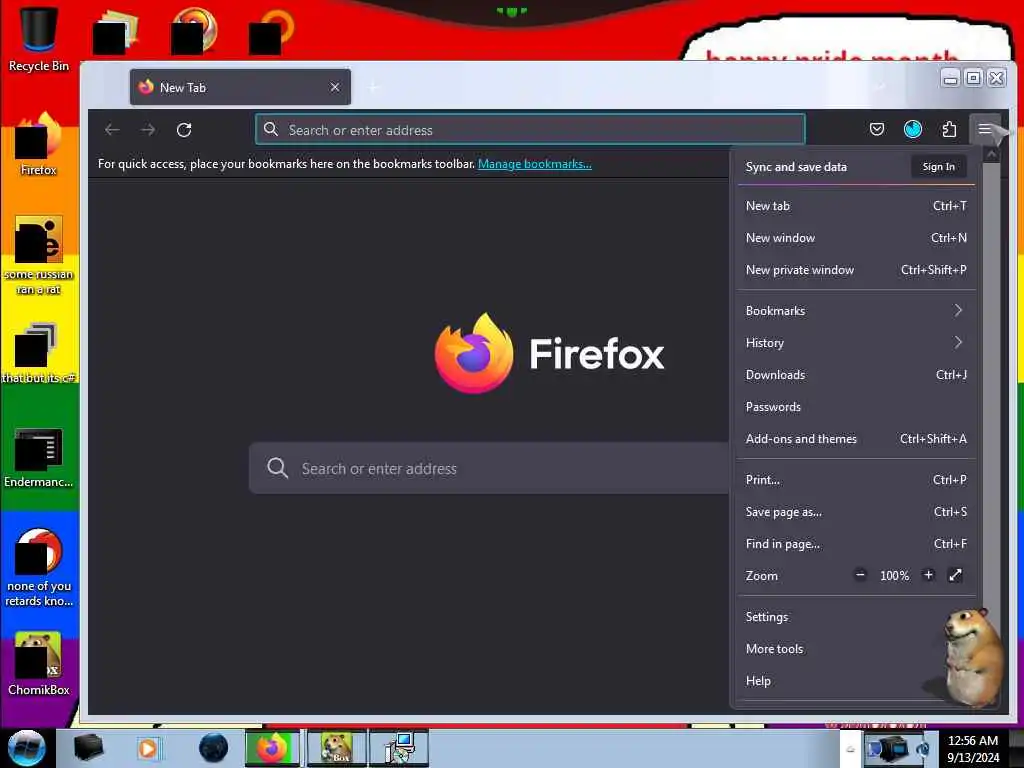List all tabs dropdown arrow
Viewport: 1024px width, 768px height.
[880, 86]
